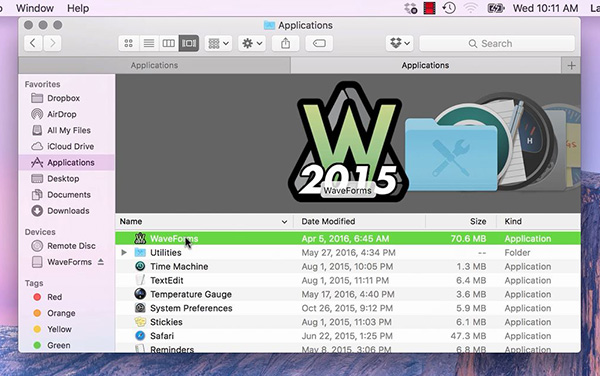Select the Temperature Gauge row
600x376 pixels.
pos(348,294)
